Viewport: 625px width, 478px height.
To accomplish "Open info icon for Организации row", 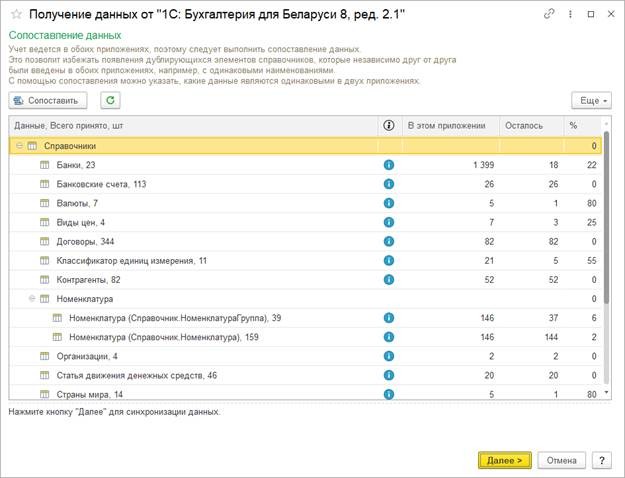I will coord(389,356).
